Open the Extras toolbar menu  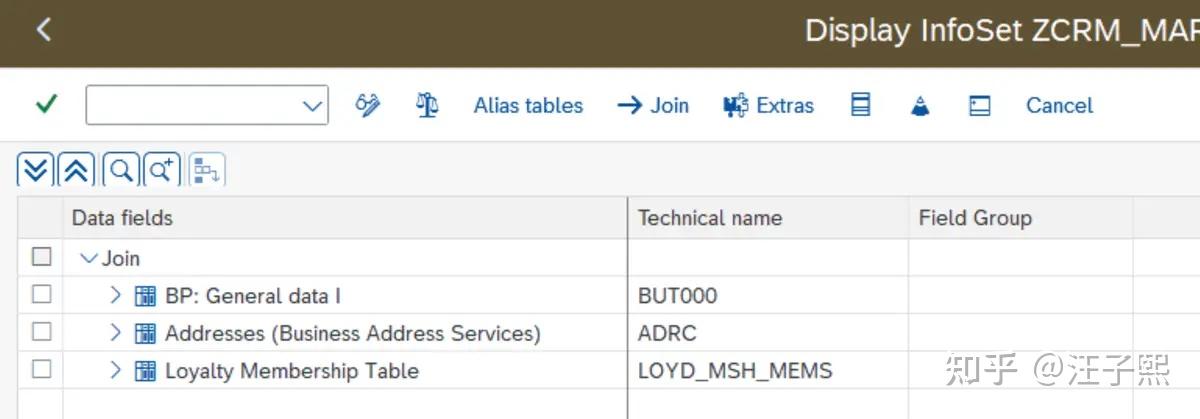768,105
